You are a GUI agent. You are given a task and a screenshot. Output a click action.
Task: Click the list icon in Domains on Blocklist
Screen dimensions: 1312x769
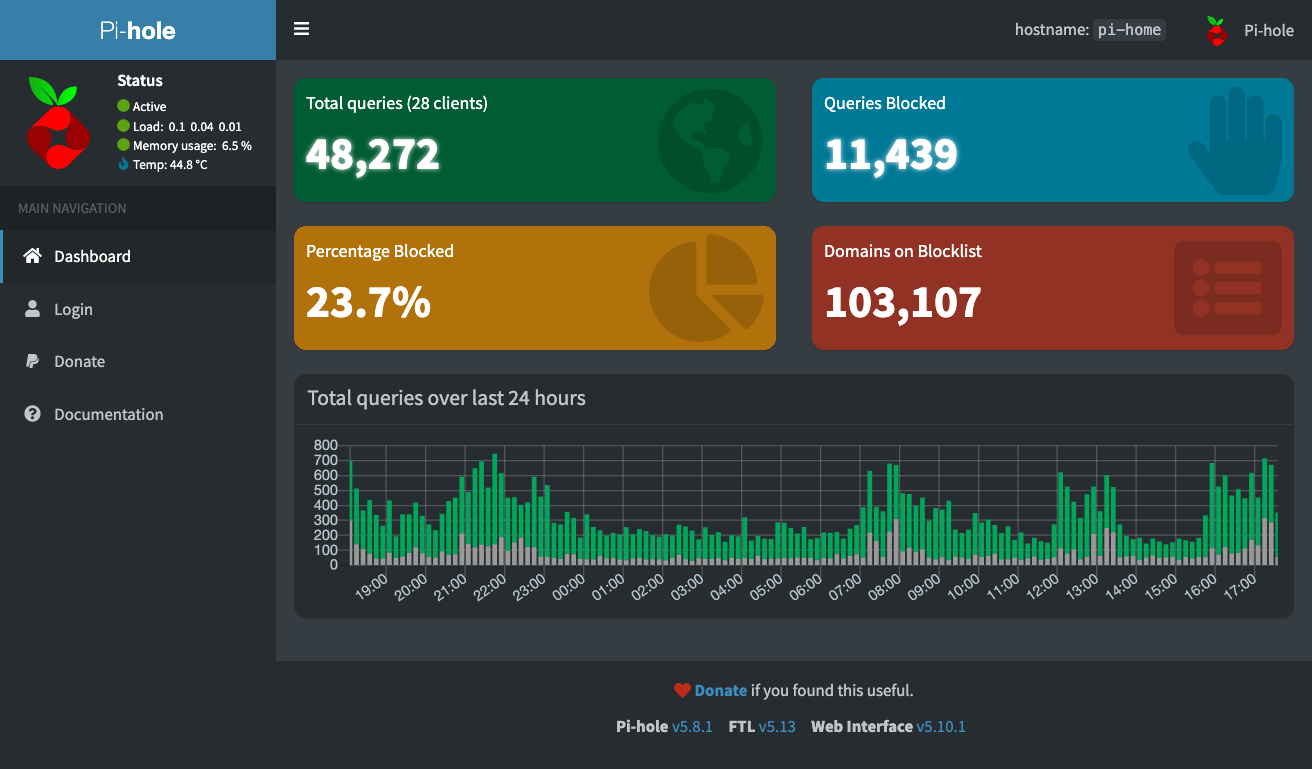1228,288
